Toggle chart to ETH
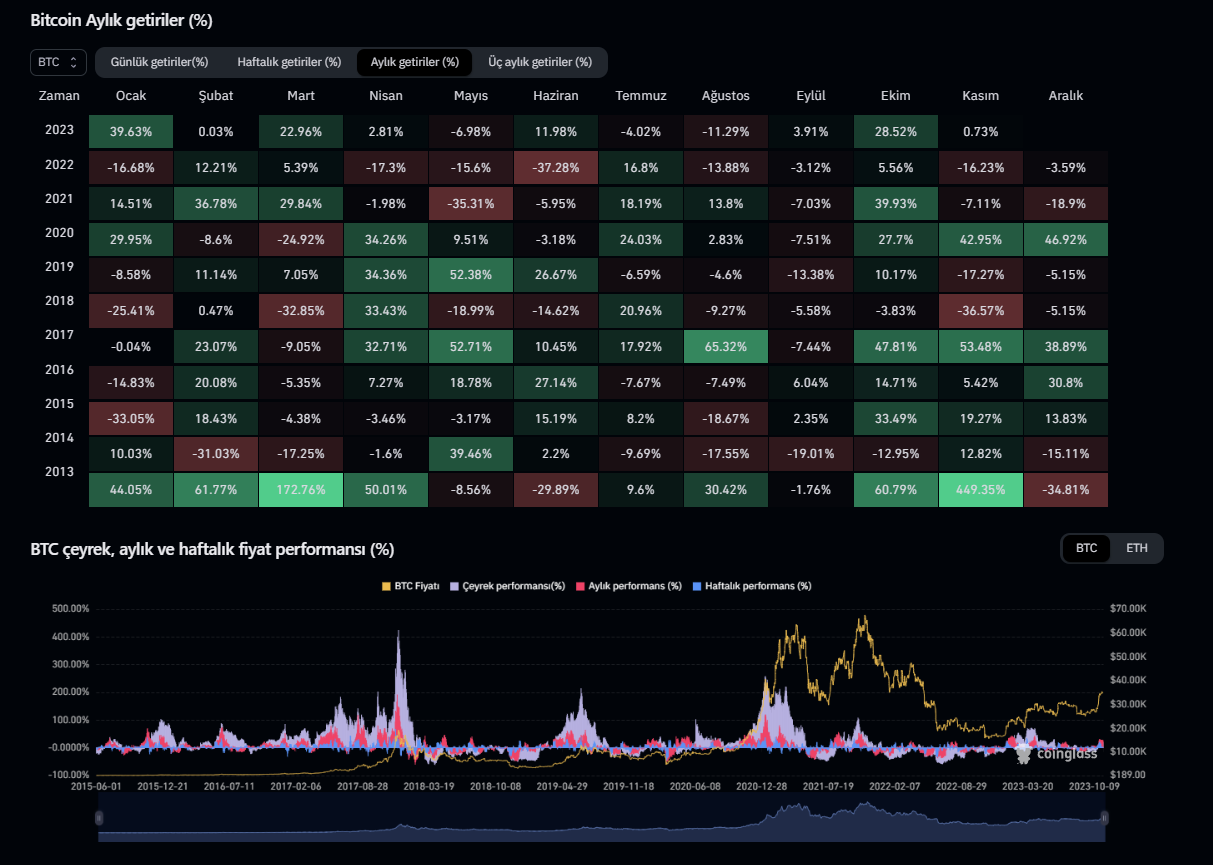This screenshot has height=865, width=1213. click(x=1137, y=548)
